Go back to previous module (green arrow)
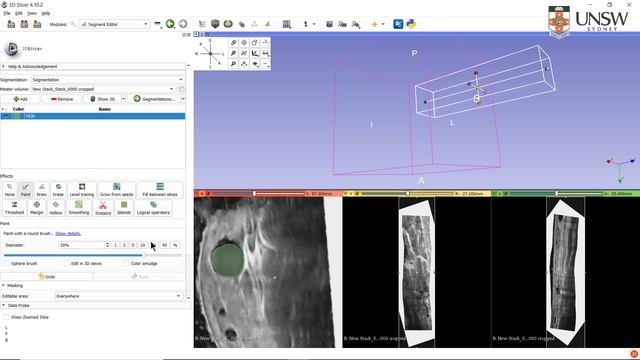This screenshot has width=640, height=360. click(x=170, y=24)
